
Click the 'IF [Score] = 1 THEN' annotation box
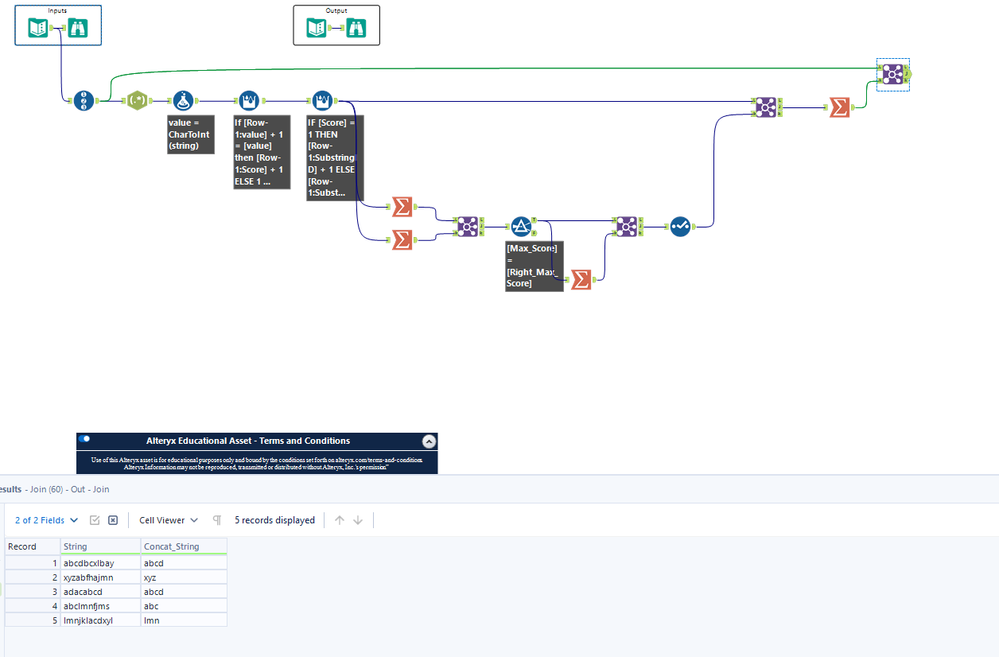[335, 157]
